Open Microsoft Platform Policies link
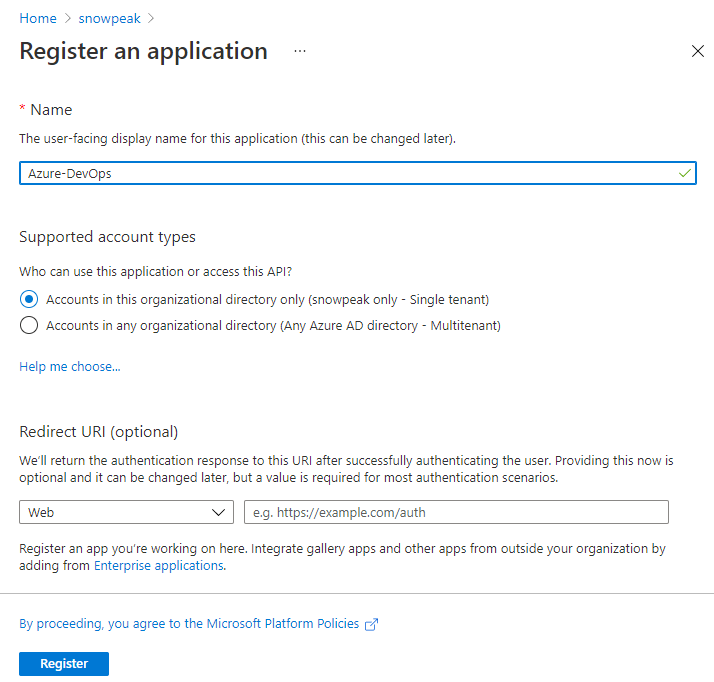Screen dimensions: 714x682 point(189,624)
